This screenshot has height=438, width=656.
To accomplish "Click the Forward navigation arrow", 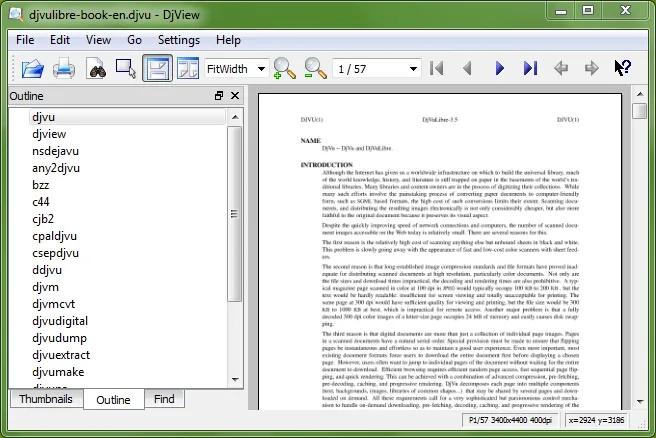I will coord(592,68).
